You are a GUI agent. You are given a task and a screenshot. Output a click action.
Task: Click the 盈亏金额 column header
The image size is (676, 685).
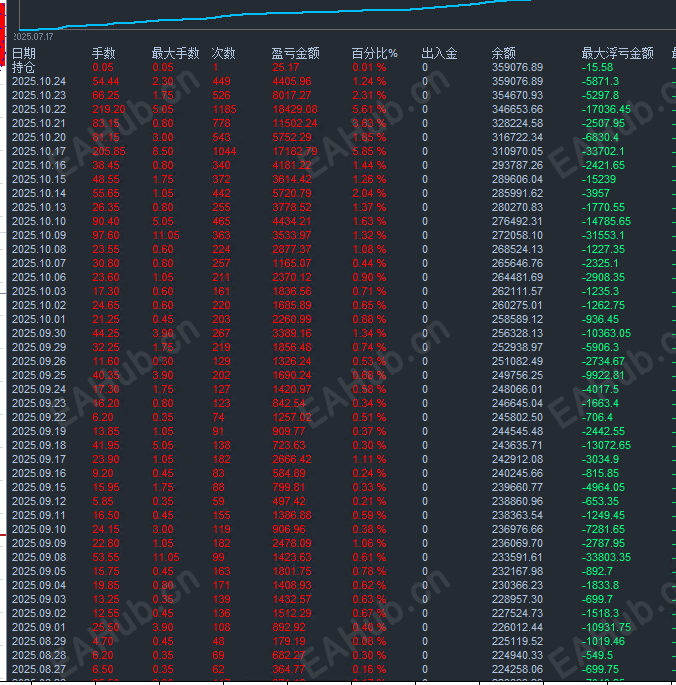(x=295, y=54)
